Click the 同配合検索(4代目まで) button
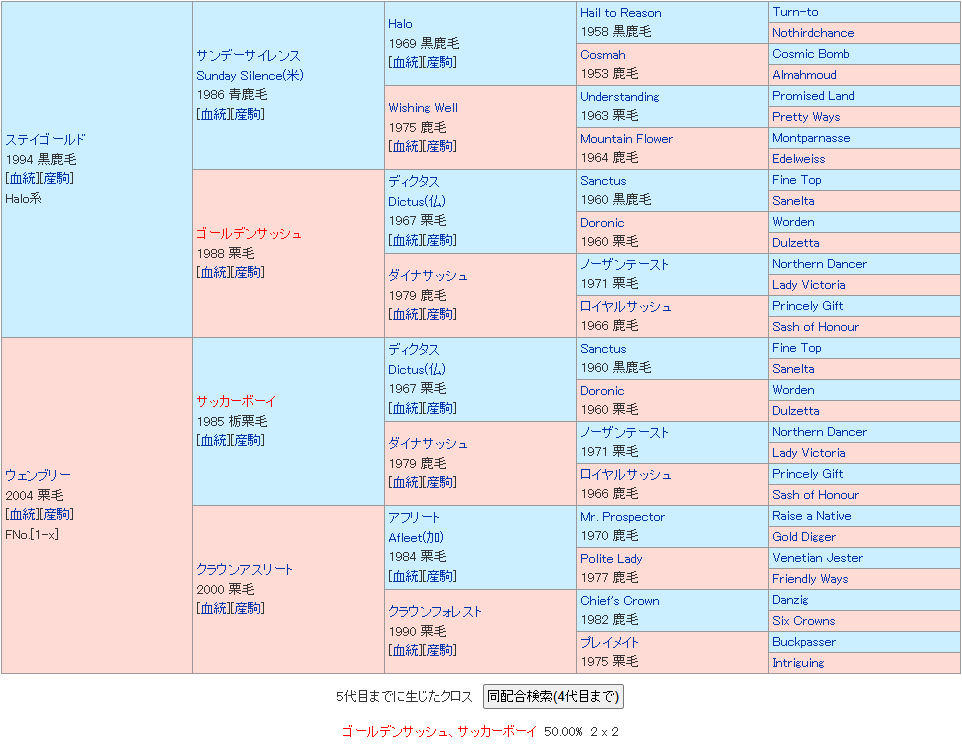This screenshot has width=962, height=750. [553, 696]
